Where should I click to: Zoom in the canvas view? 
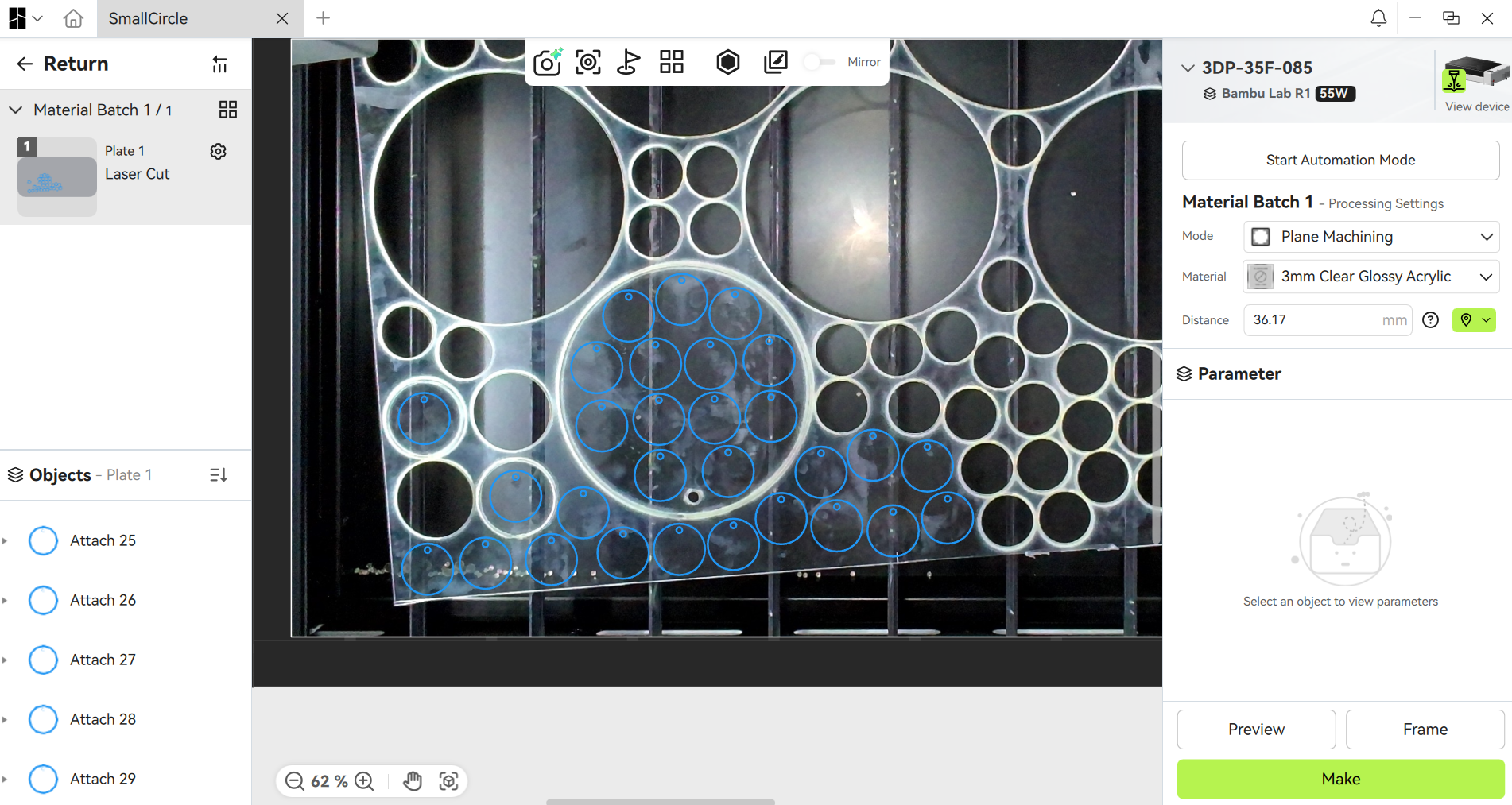(x=364, y=781)
